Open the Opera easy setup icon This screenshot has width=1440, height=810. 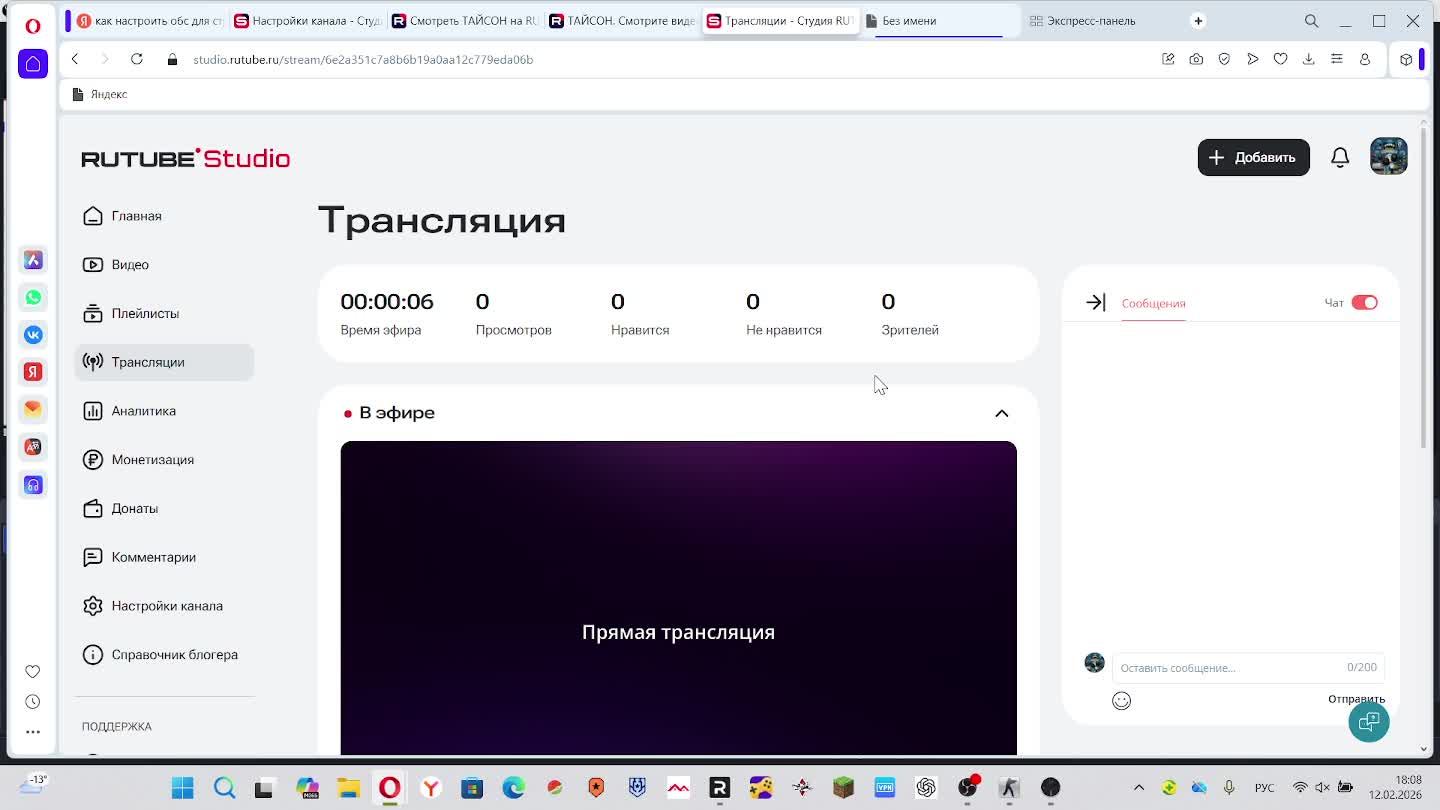[1336, 59]
